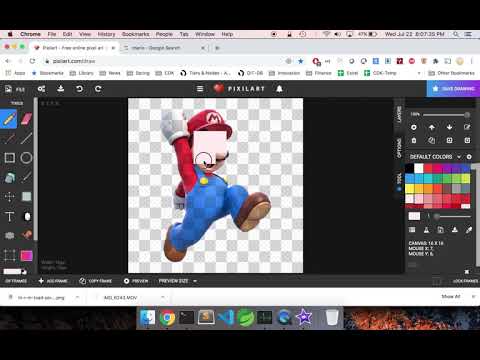Open the Library bookmarks folder

pyautogui.click(x=81, y=73)
